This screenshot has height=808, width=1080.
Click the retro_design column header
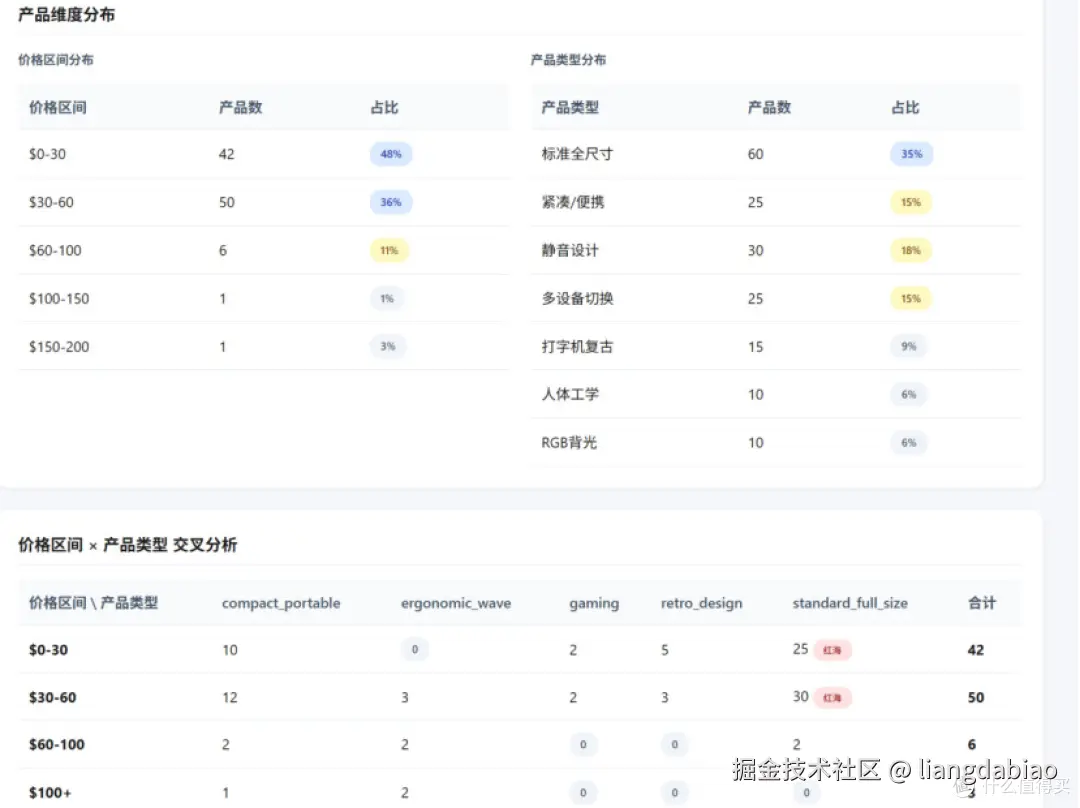[x=701, y=603]
